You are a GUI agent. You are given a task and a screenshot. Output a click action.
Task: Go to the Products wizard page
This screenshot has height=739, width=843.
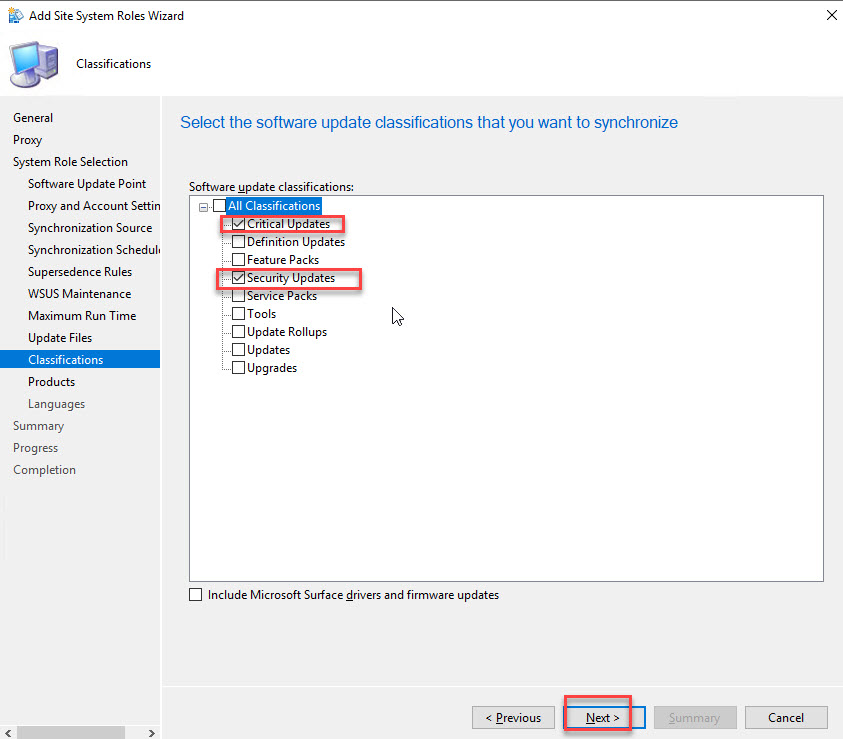click(x=51, y=382)
